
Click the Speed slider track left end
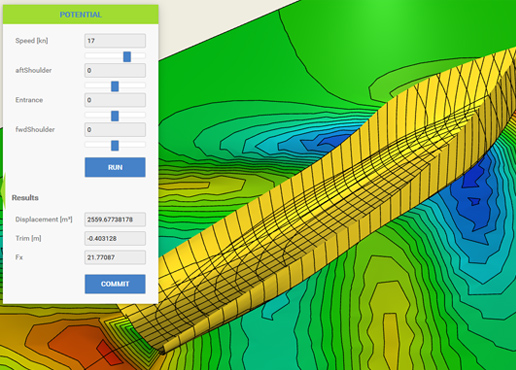[x=87, y=56]
